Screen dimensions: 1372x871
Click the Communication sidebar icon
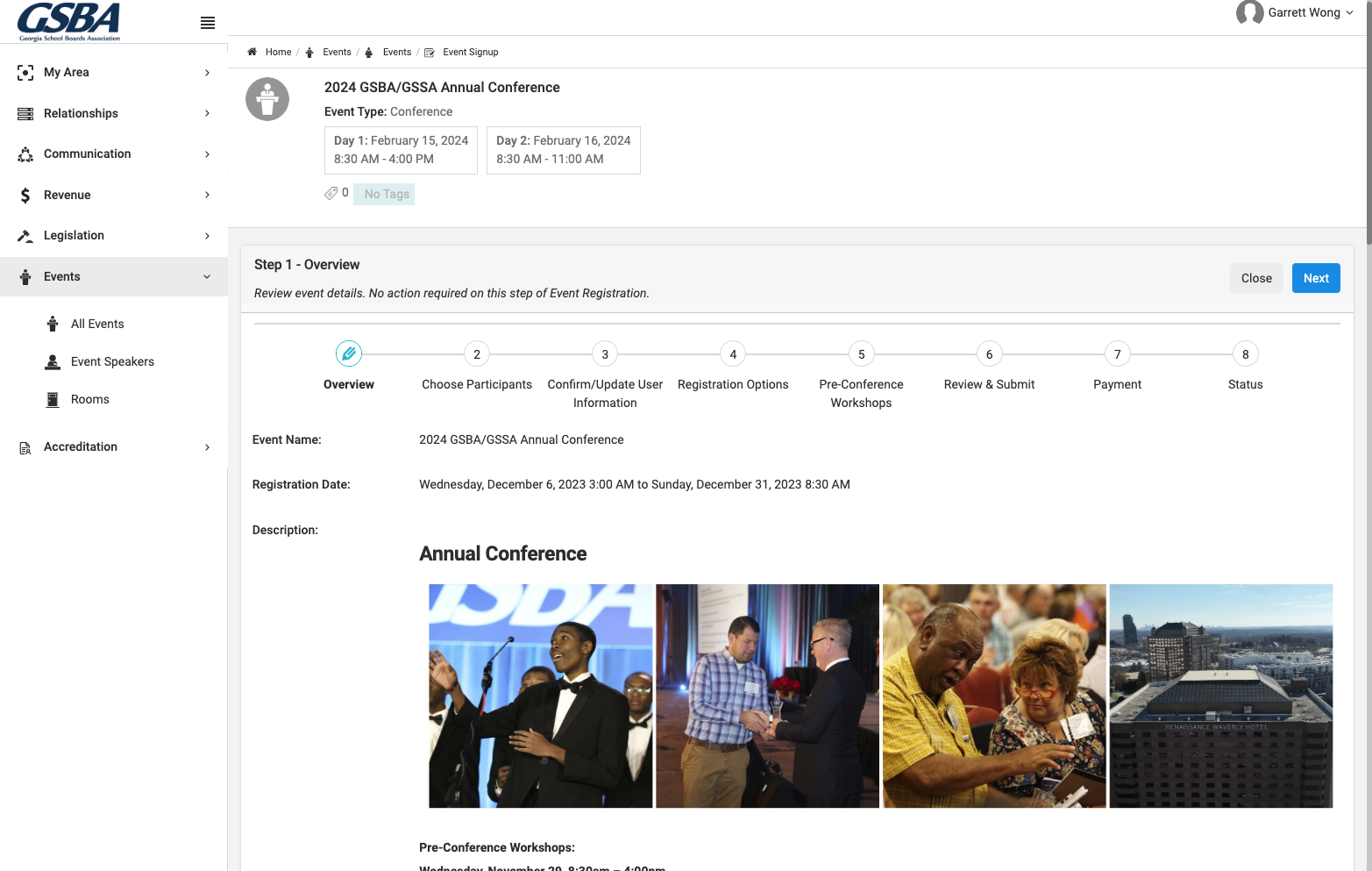pos(25,154)
